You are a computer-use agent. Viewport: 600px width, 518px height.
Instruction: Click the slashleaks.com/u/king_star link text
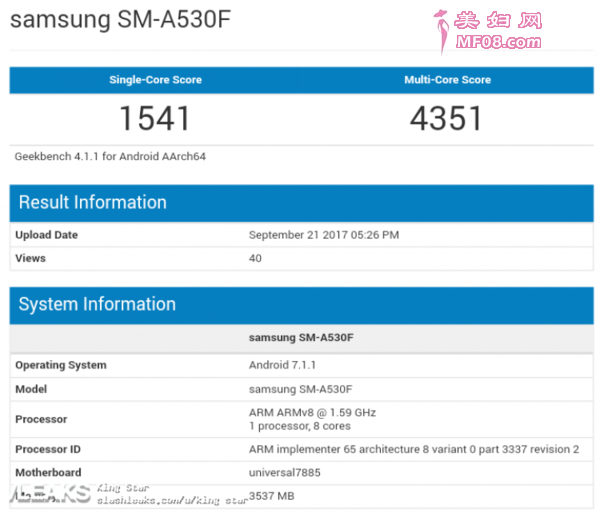coord(172,500)
